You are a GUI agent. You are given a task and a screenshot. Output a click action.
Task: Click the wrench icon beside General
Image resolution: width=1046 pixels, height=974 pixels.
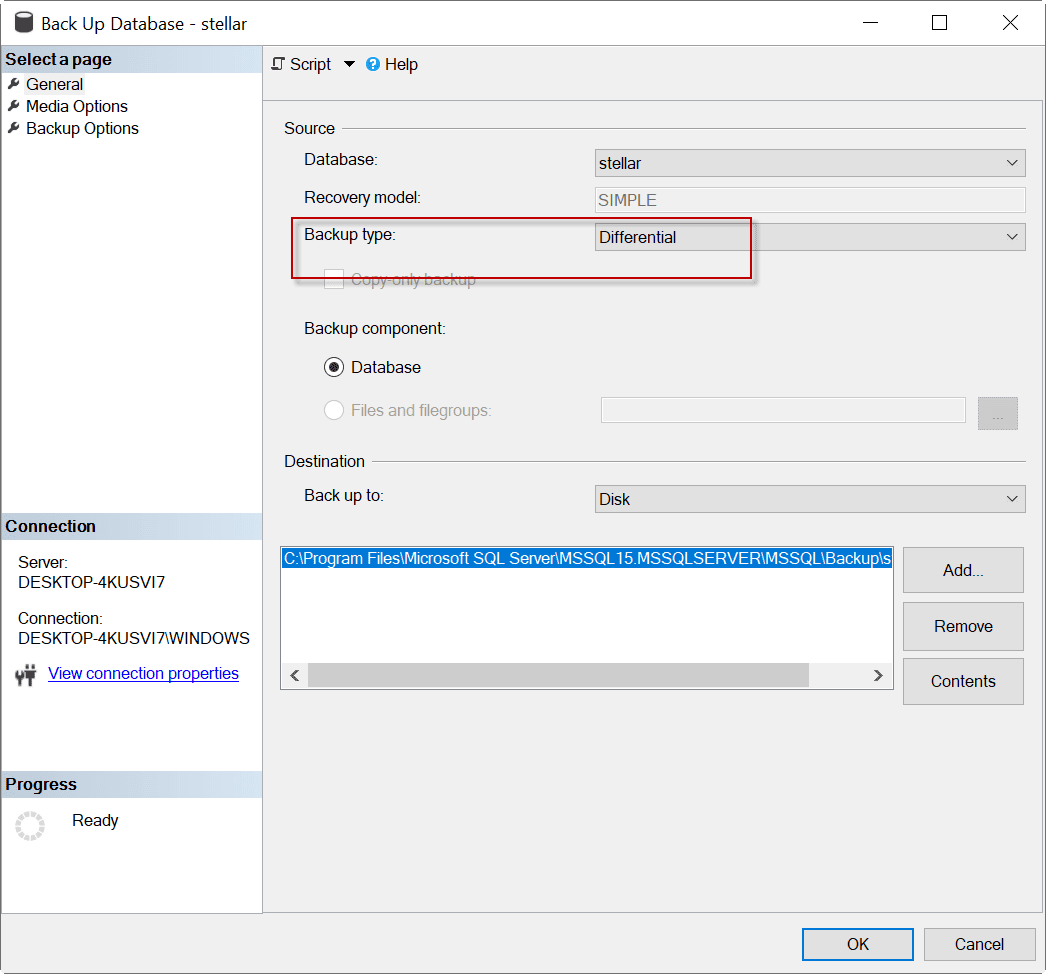click(14, 84)
